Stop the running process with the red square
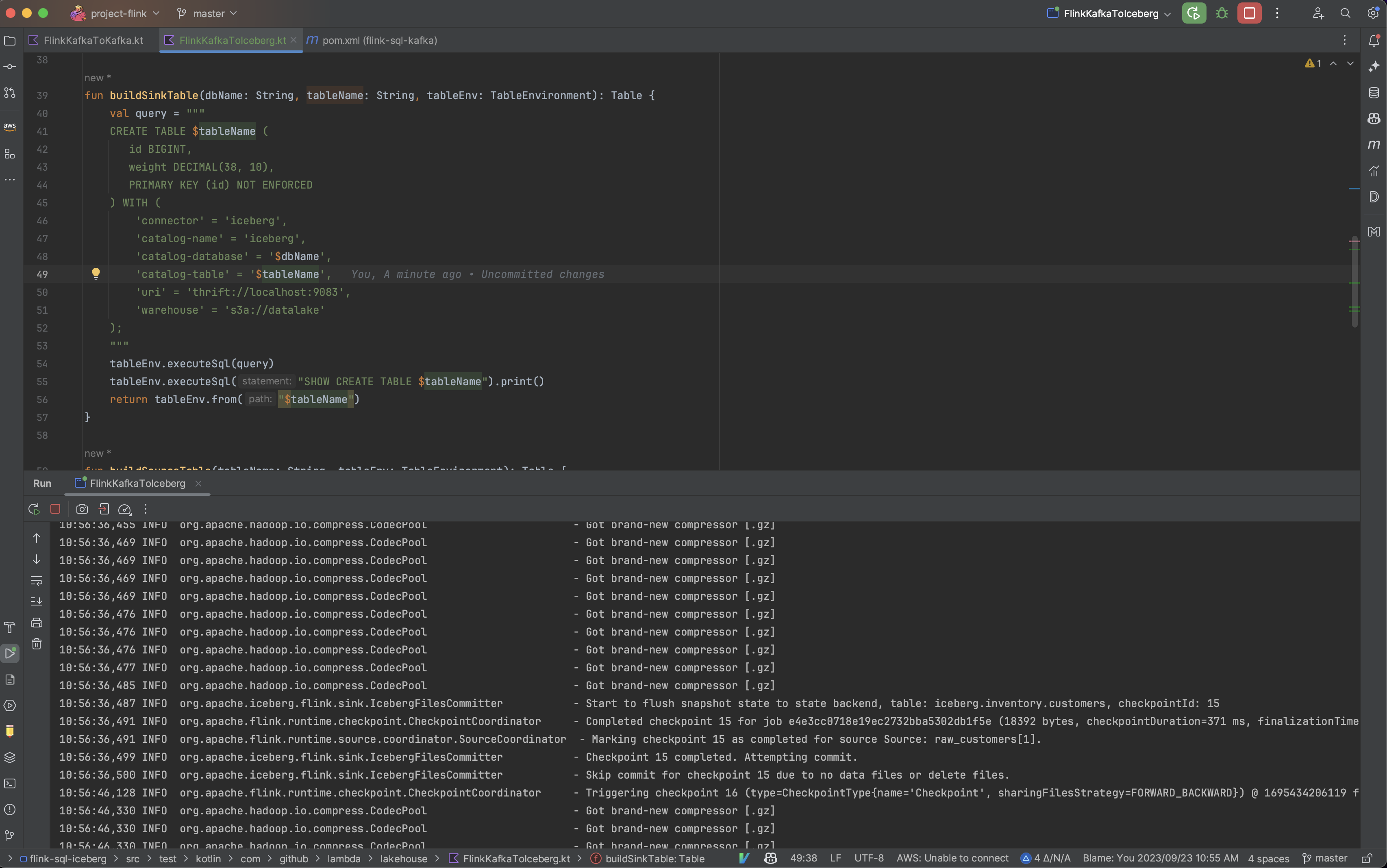The height and width of the screenshot is (868, 1387). click(x=1249, y=13)
